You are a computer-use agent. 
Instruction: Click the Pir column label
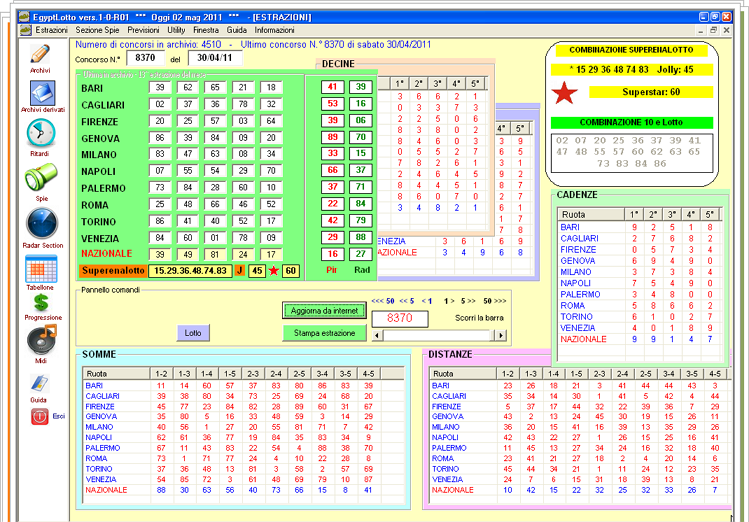(332, 270)
